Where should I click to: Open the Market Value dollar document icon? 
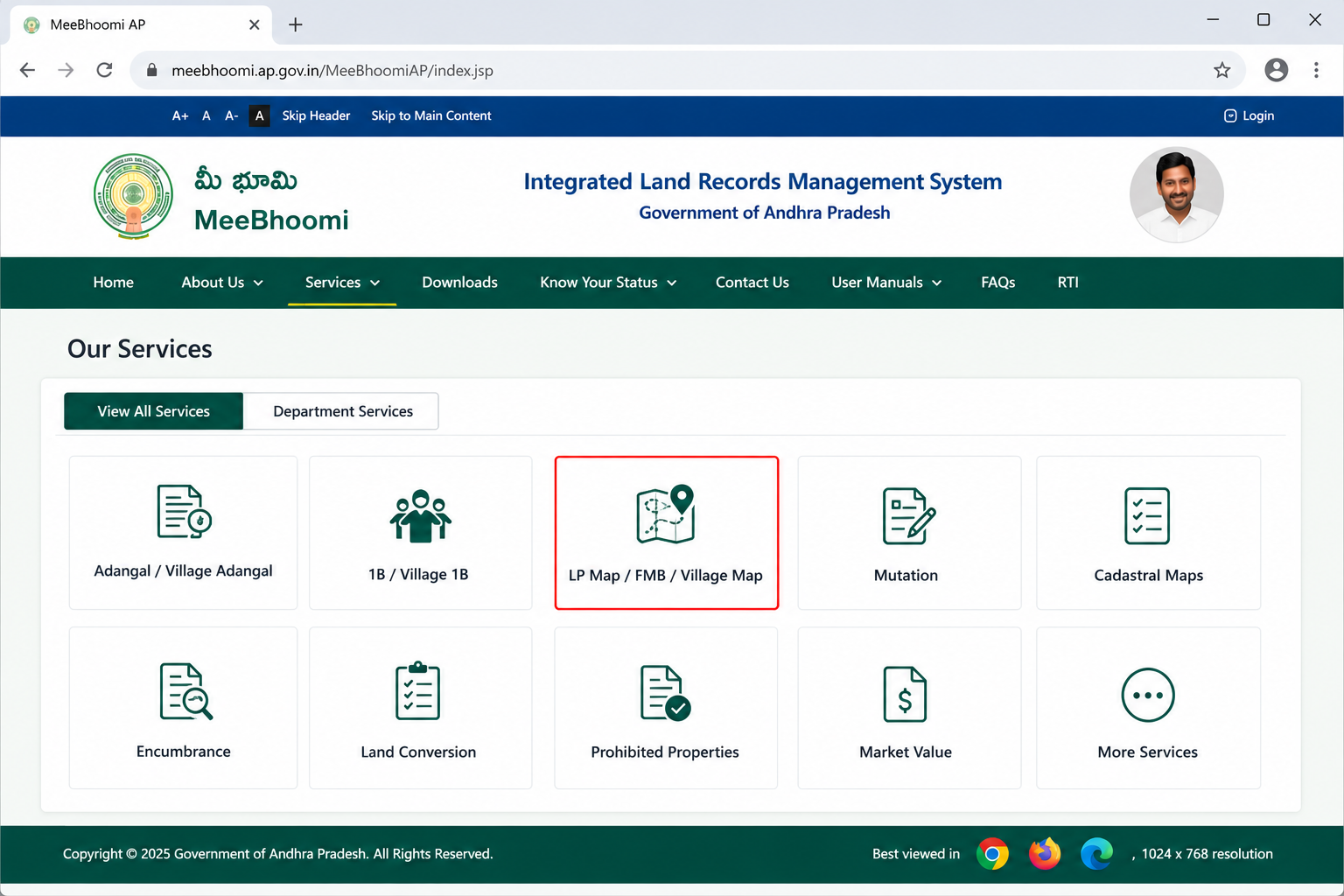tap(905, 694)
